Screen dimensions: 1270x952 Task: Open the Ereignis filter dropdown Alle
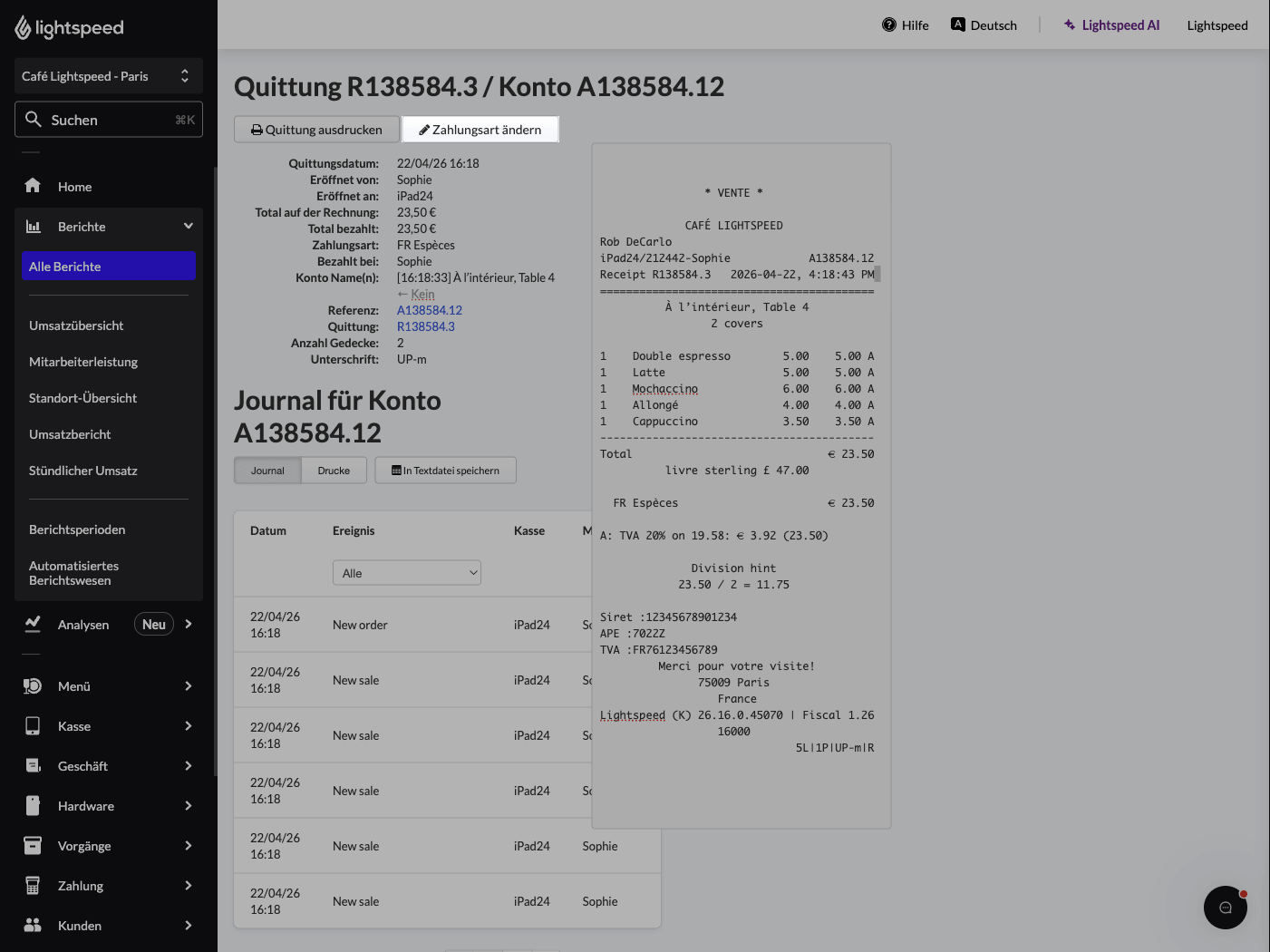(407, 573)
